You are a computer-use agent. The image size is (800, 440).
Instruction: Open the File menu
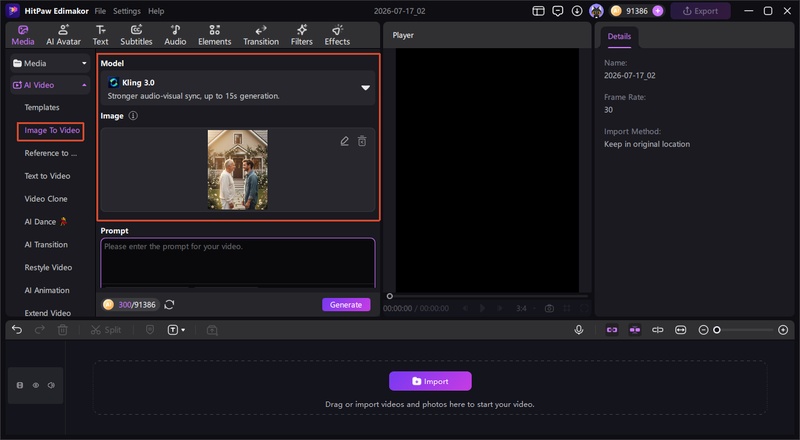(101, 11)
